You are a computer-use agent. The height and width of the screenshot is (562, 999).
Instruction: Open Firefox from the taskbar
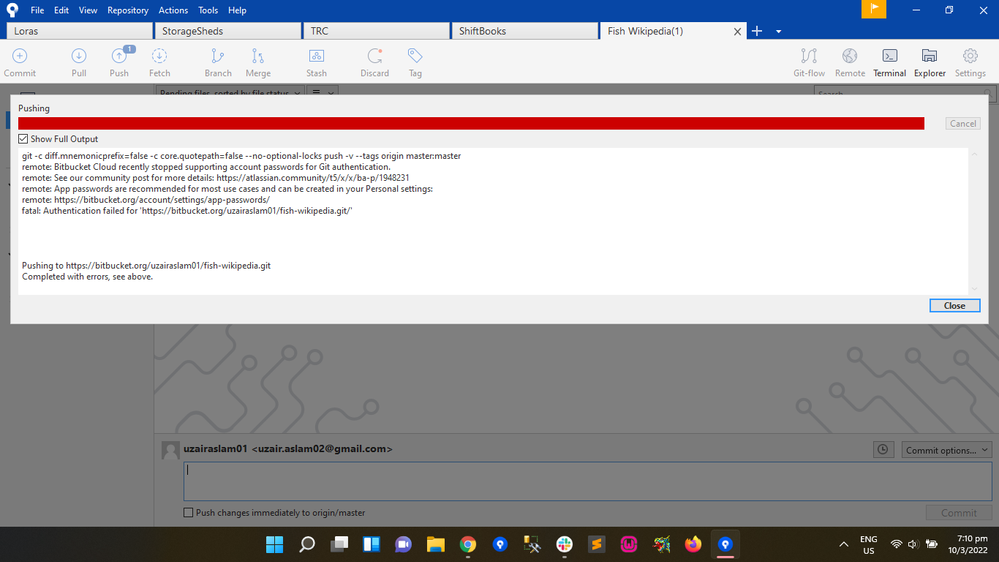point(693,544)
